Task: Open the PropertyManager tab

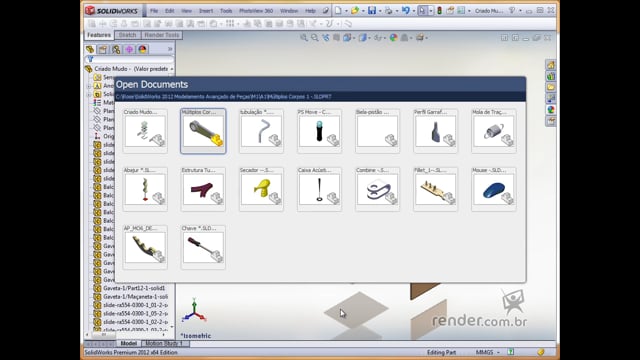Action: click(103, 49)
